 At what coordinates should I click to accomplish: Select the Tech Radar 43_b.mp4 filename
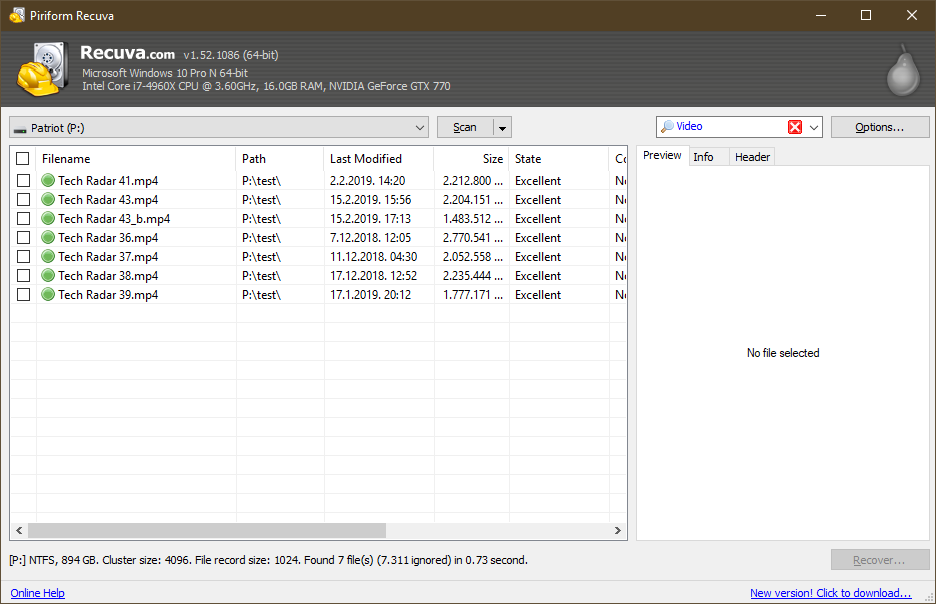tap(114, 218)
